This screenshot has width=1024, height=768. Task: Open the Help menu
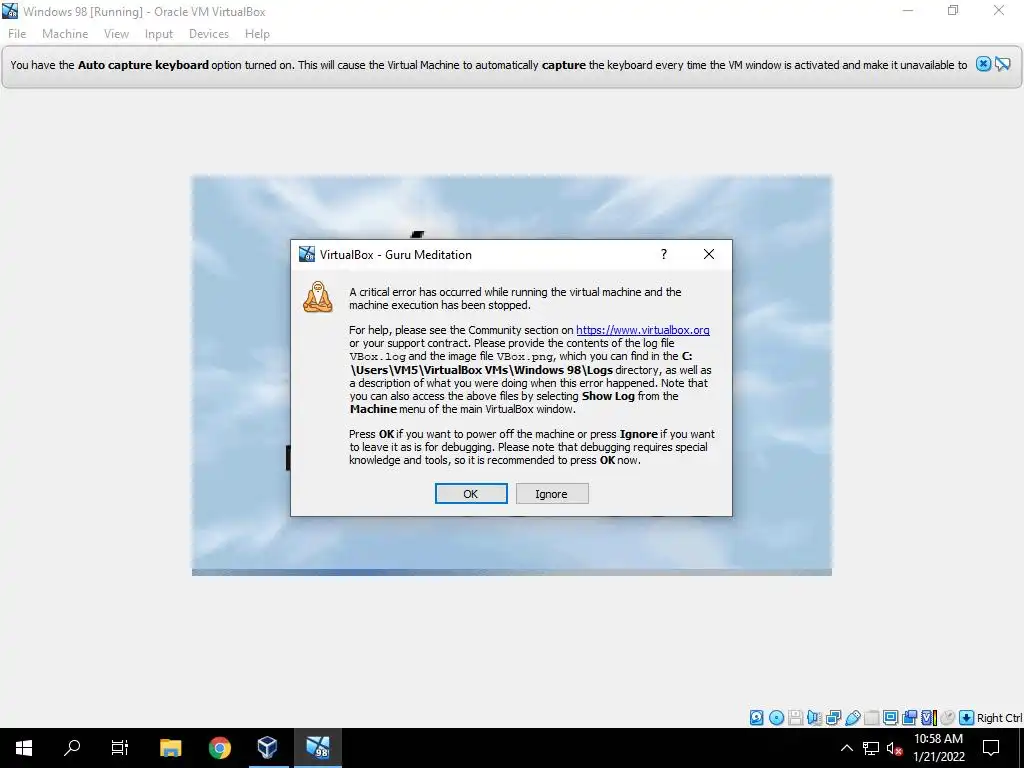(x=257, y=34)
